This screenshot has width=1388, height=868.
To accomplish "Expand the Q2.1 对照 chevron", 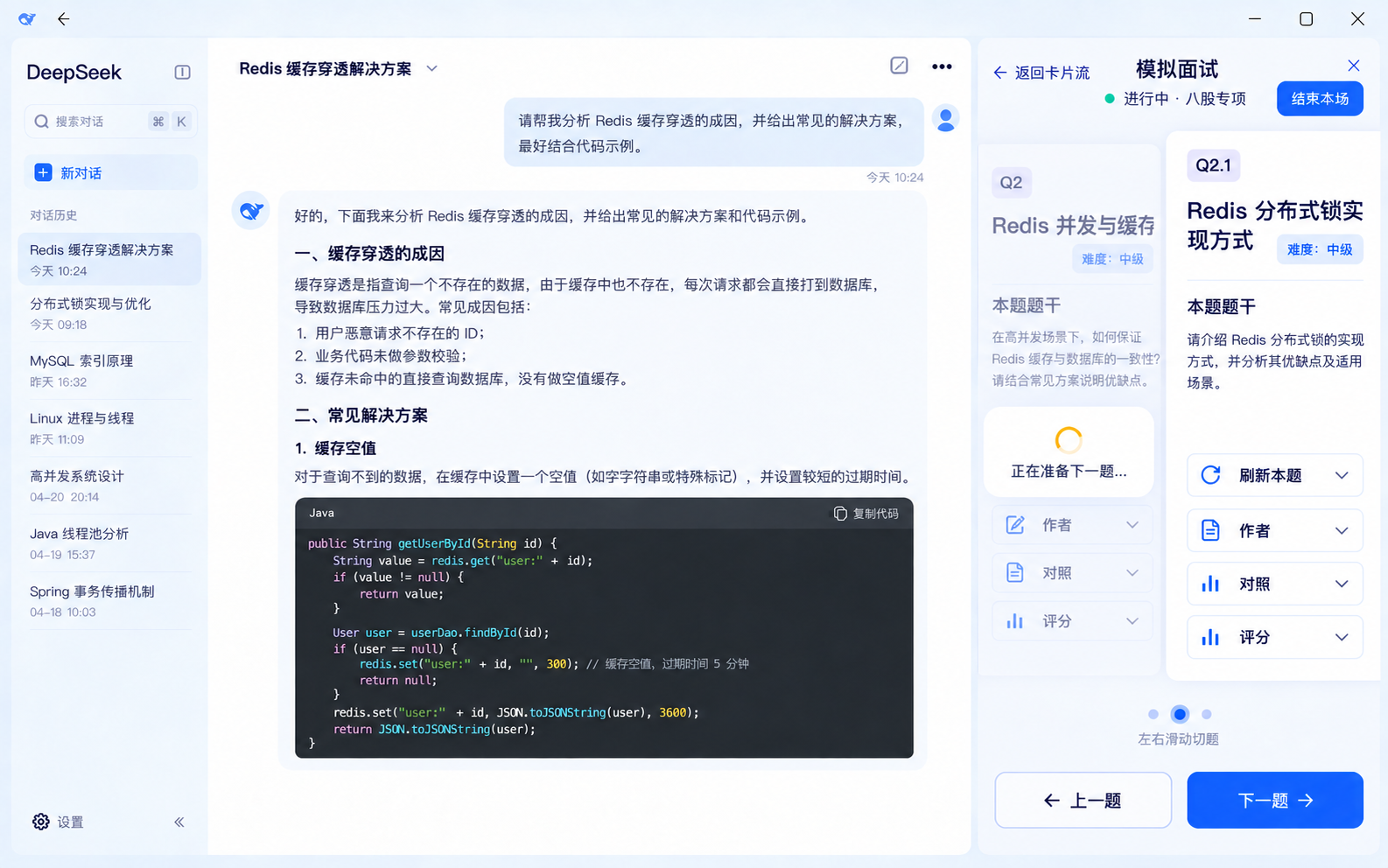I will 1342,584.
